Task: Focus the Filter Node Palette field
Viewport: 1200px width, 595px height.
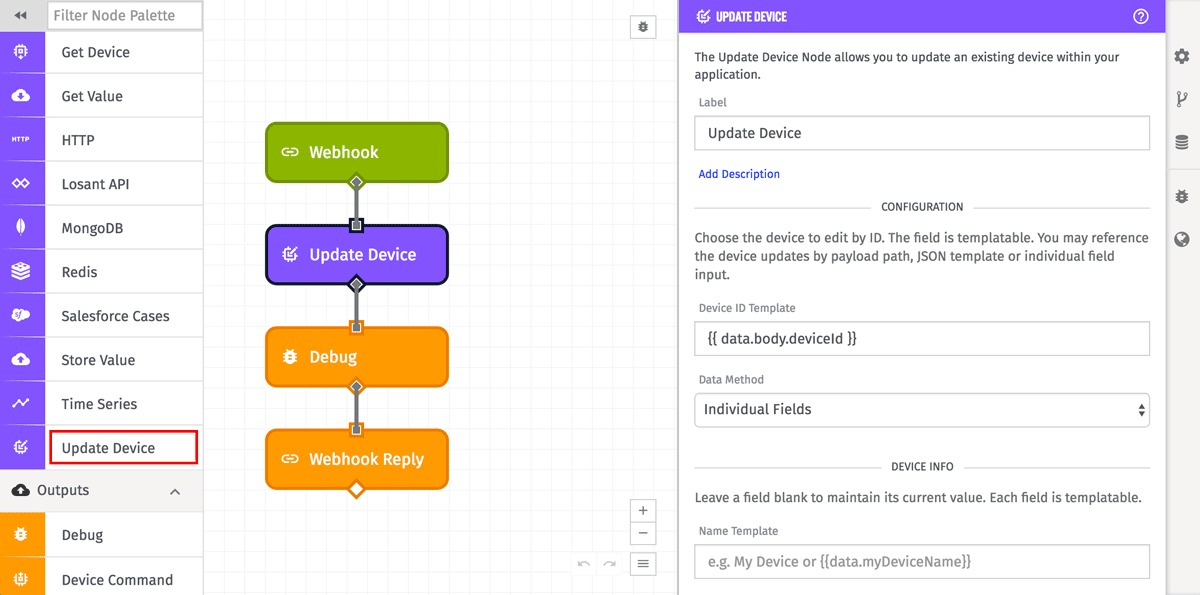Action: [125, 15]
